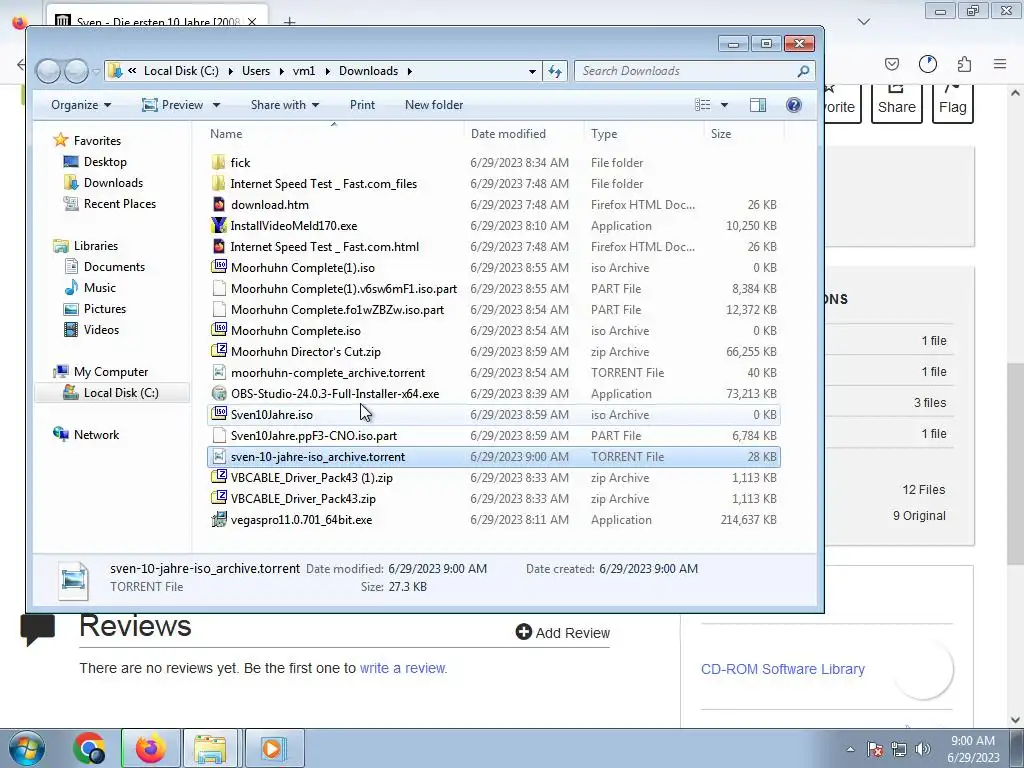The width and height of the screenshot is (1024, 768).
Task: Expand the address bar history dropdown
Action: point(532,71)
